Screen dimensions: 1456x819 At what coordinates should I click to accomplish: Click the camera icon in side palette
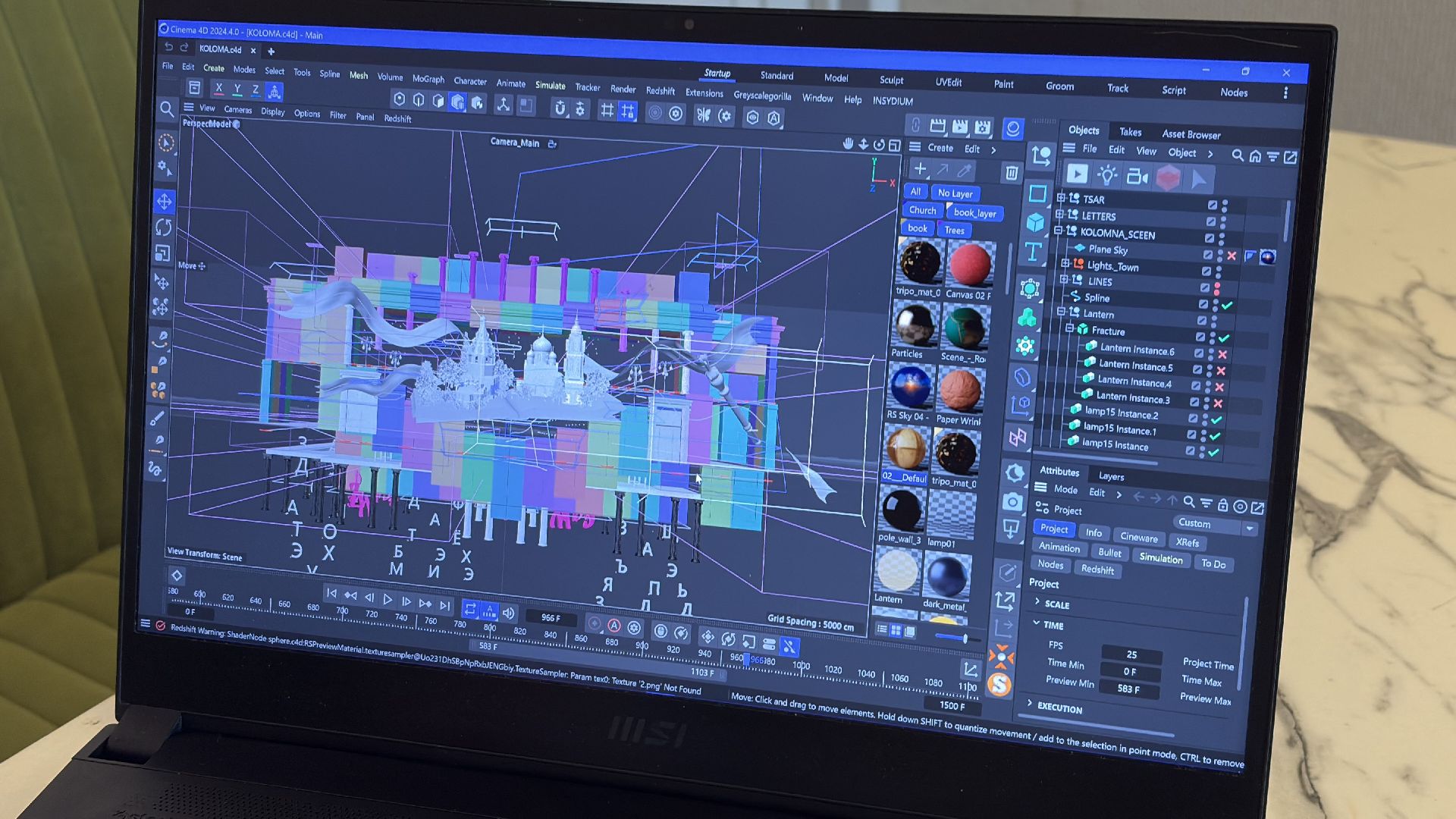[x=1012, y=502]
